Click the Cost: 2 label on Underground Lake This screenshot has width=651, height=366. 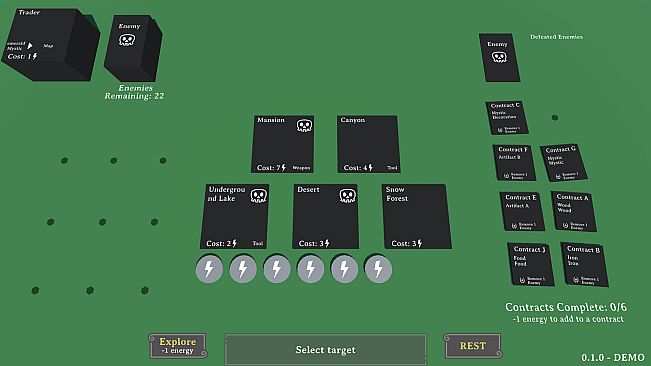tap(221, 243)
